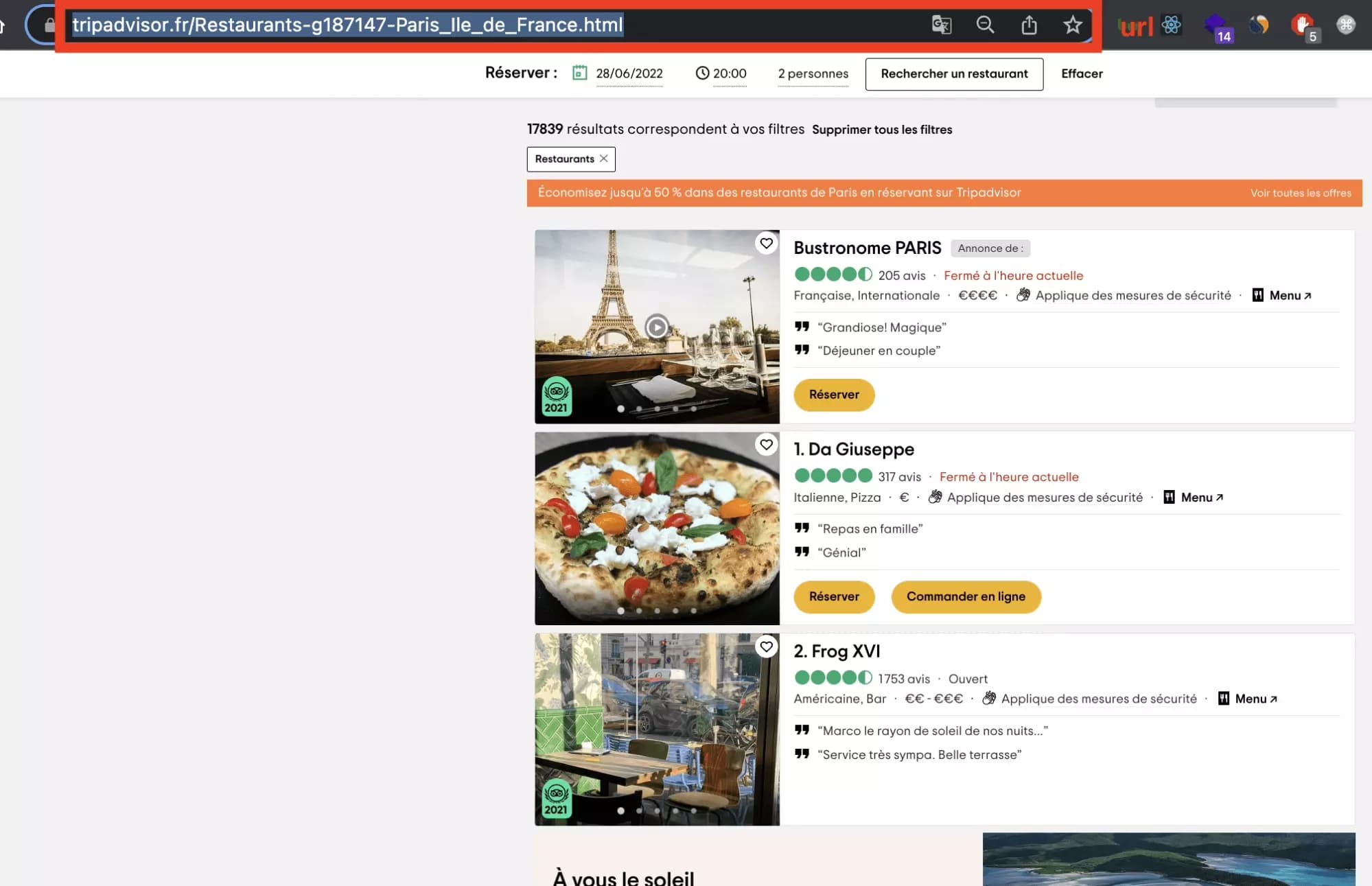
Task: Open the extension with the 14 badge
Action: [1218, 27]
